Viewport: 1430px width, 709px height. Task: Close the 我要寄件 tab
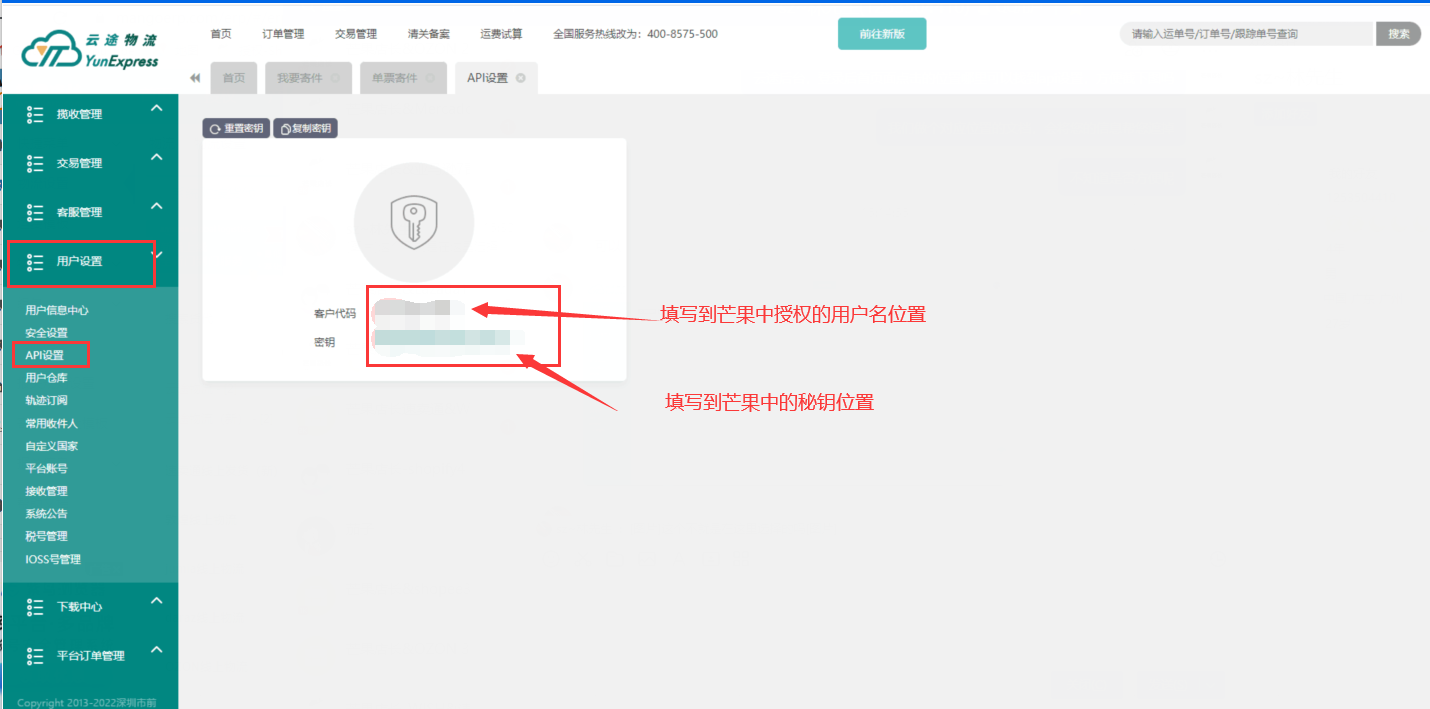coord(334,78)
